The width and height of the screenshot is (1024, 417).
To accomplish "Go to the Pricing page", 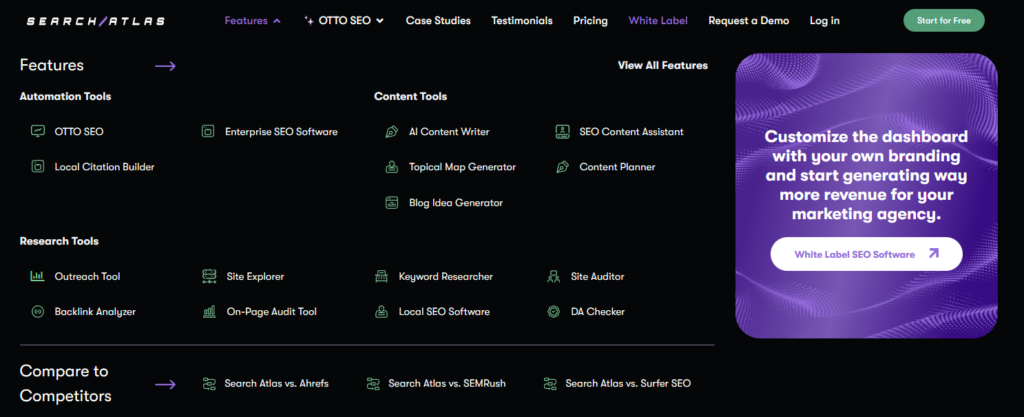I will (590, 20).
